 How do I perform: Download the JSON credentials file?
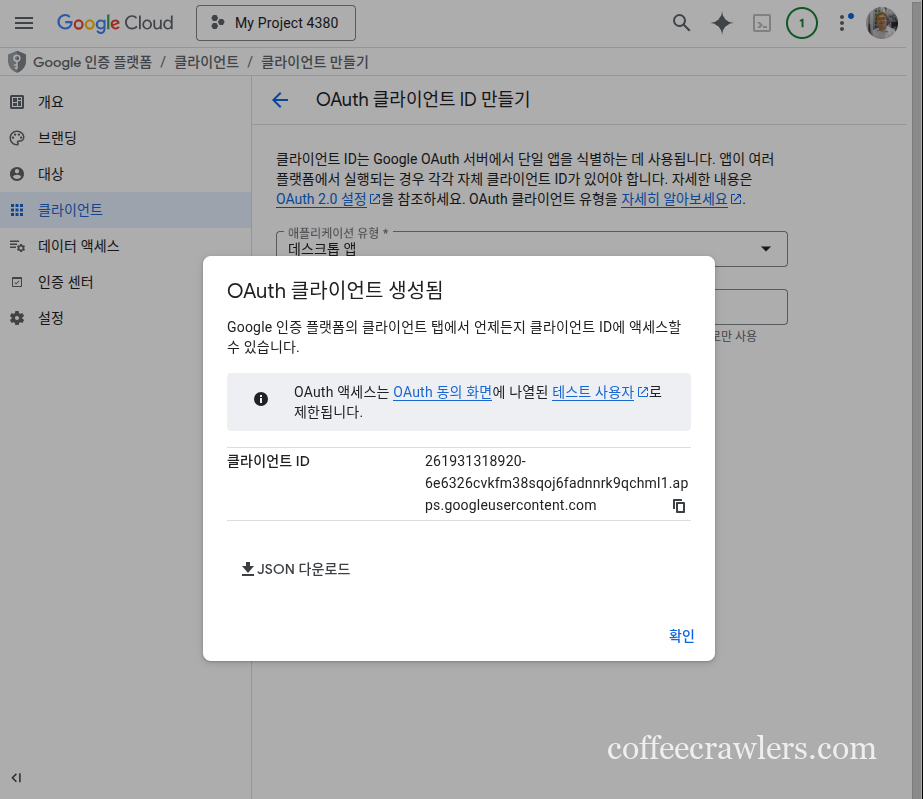coord(296,569)
